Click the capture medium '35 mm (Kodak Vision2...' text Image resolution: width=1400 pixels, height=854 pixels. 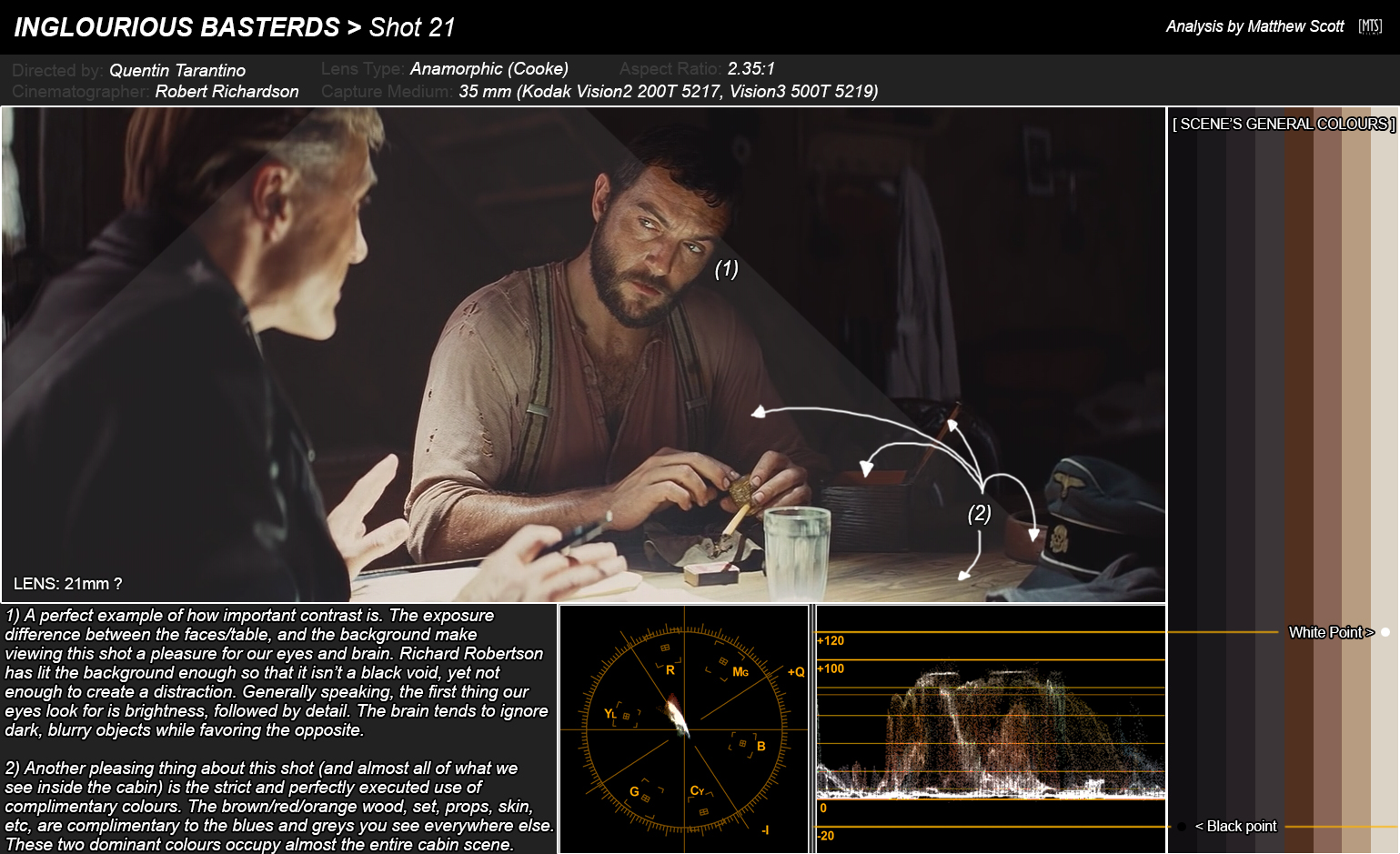tap(669, 91)
